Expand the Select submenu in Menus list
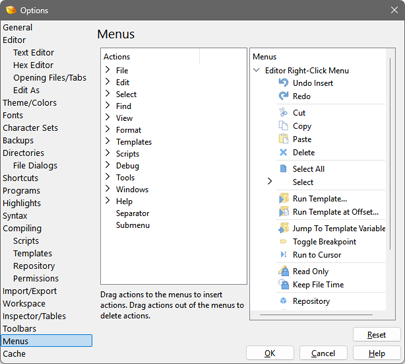405x364 pixels. click(x=270, y=182)
